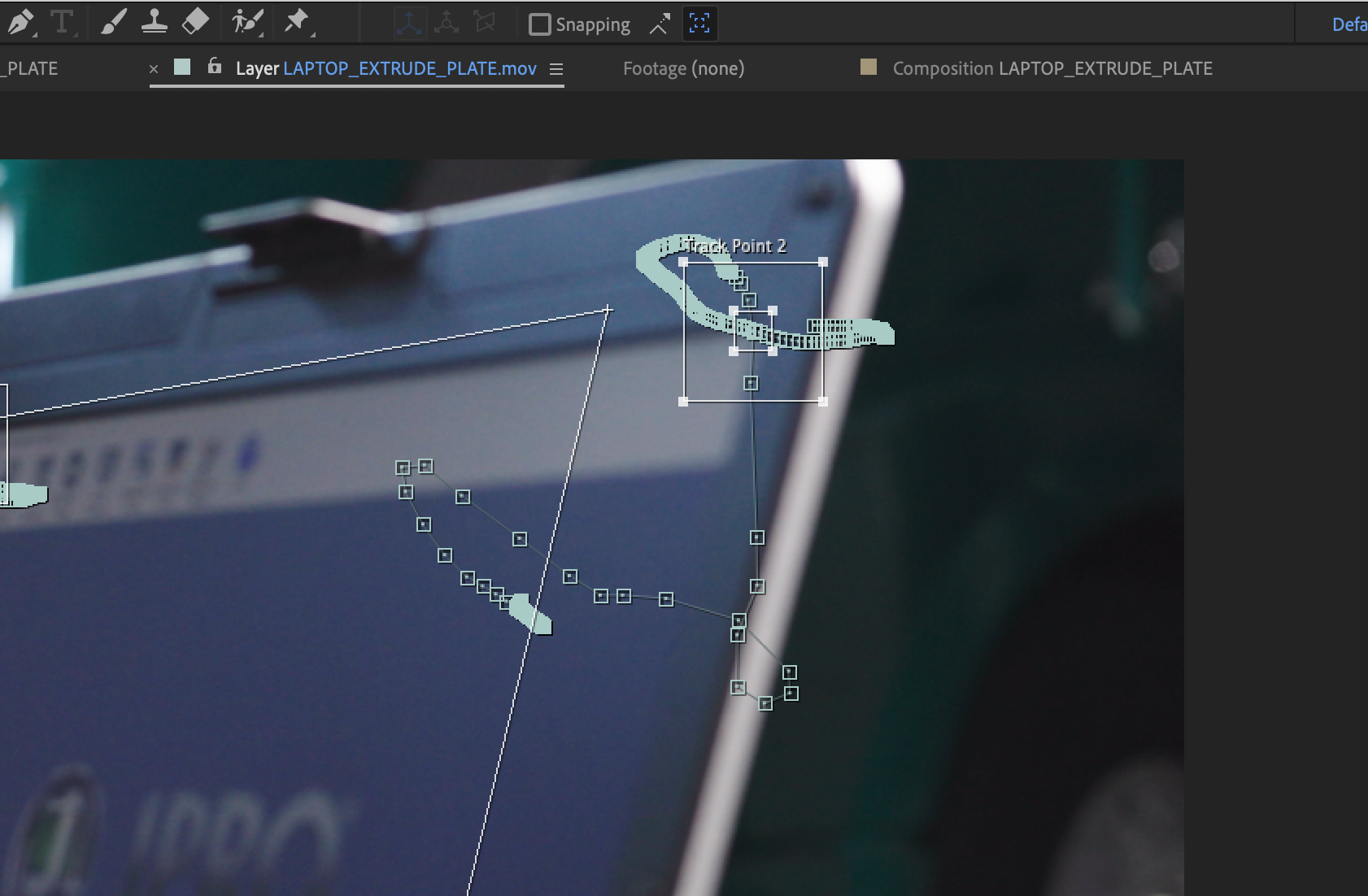This screenshot has height=896, width=1368.
Task: Unlock the Layer viewer lock icon
Action: (x=213, y=67)
